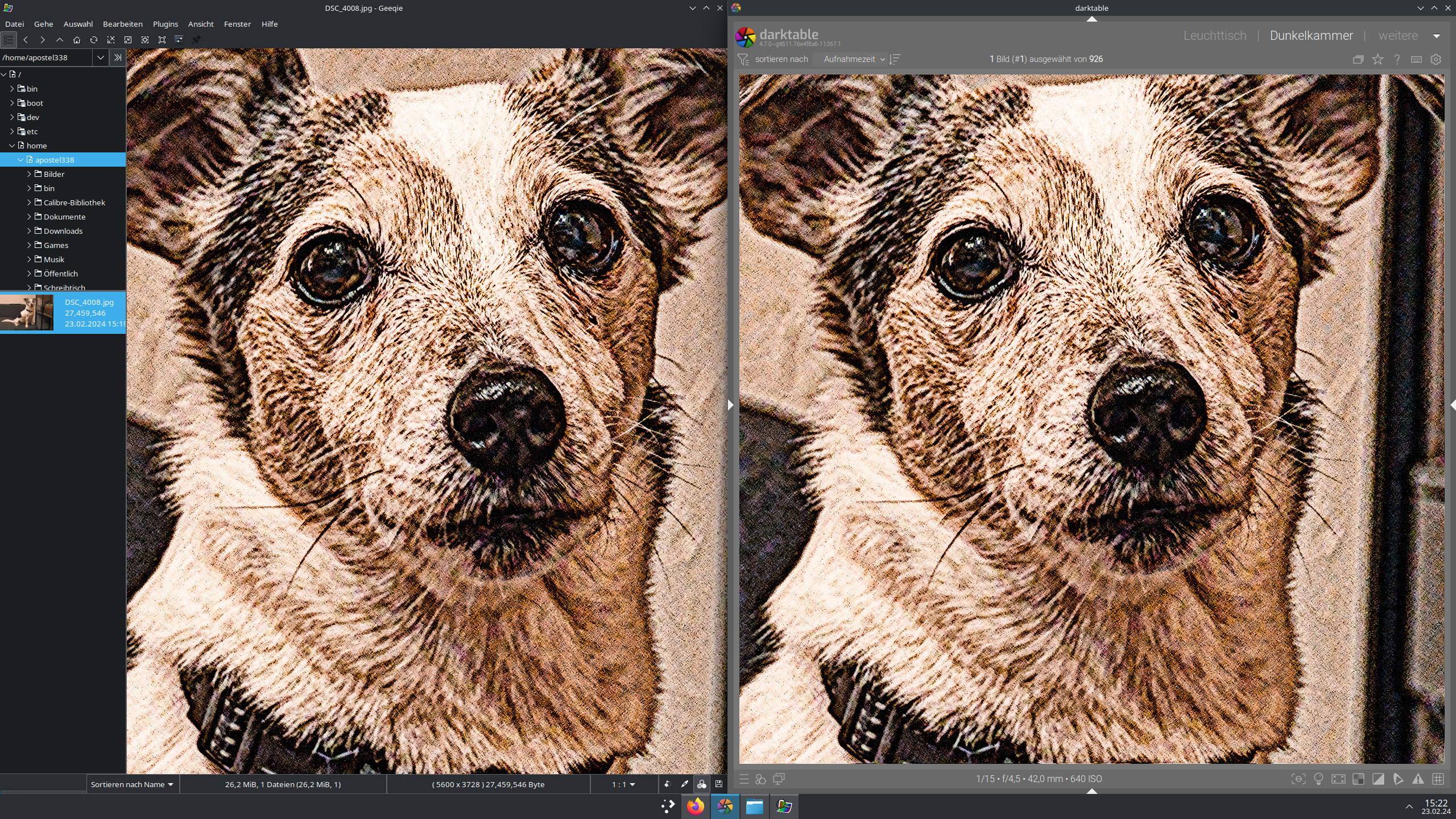Click Sortieren nach Name button
The width and height of the screenshot is (1456, 819).
[132, 784]
